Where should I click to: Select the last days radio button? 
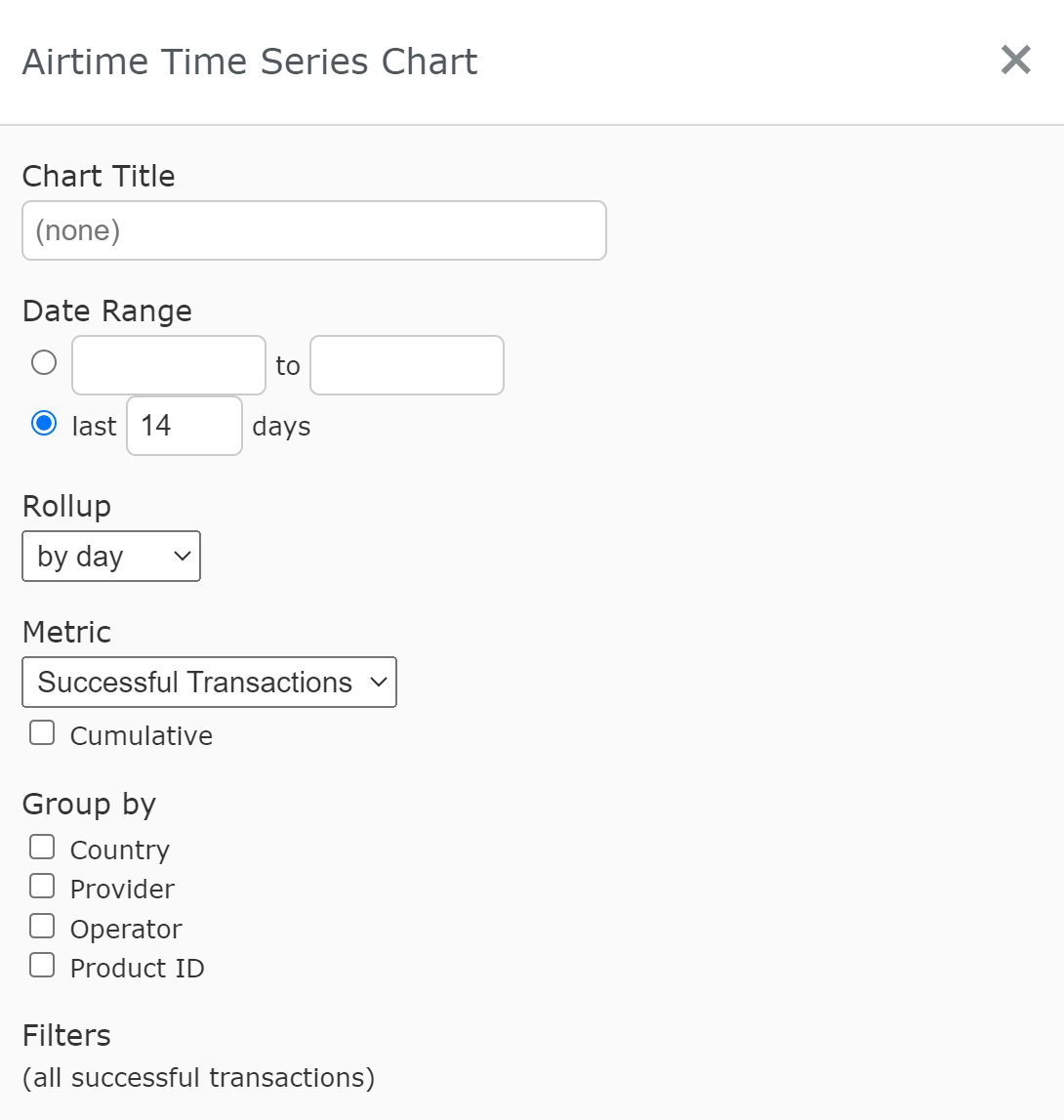pos(44,424)
